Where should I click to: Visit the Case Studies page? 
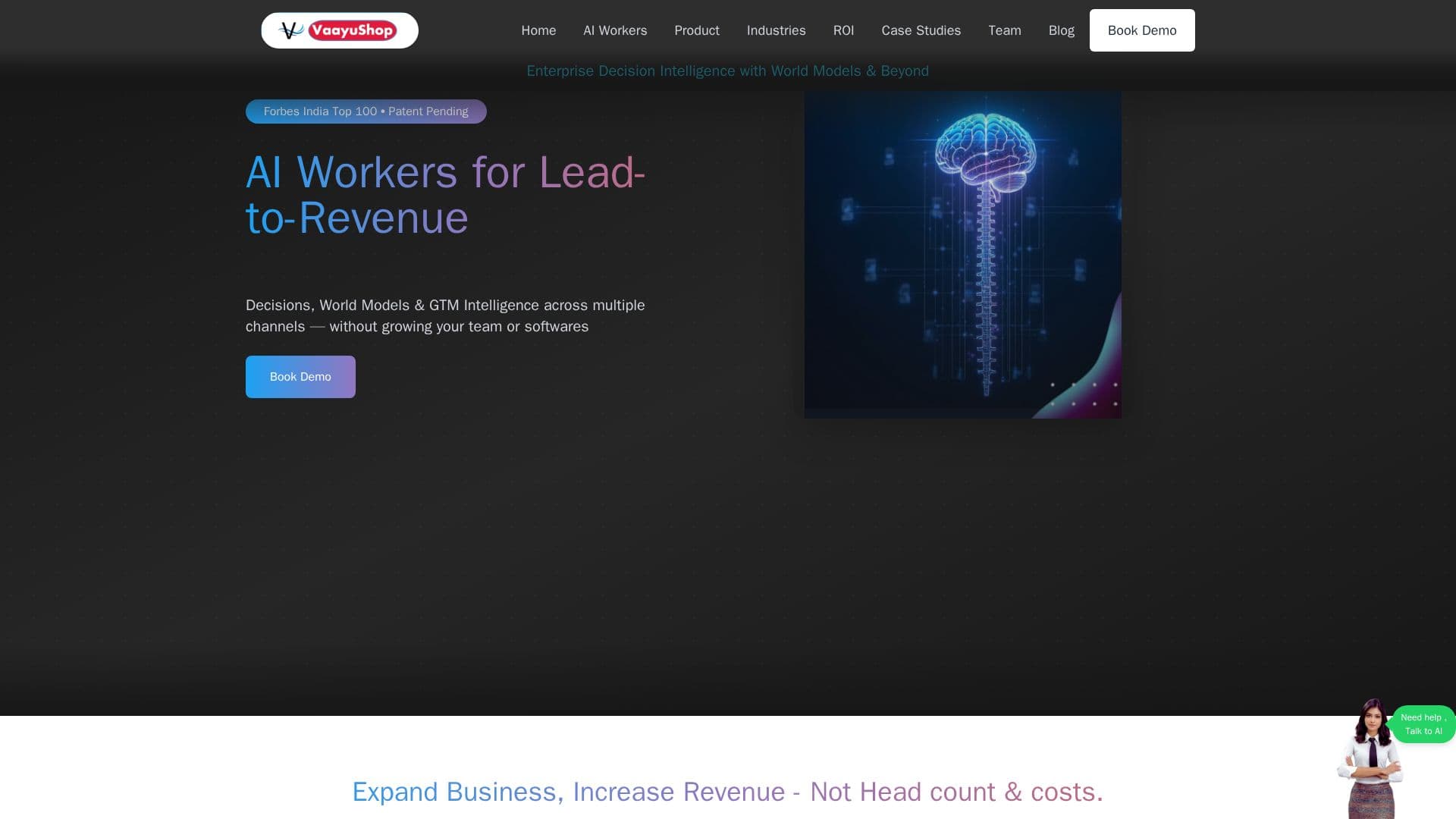point(921,30)
